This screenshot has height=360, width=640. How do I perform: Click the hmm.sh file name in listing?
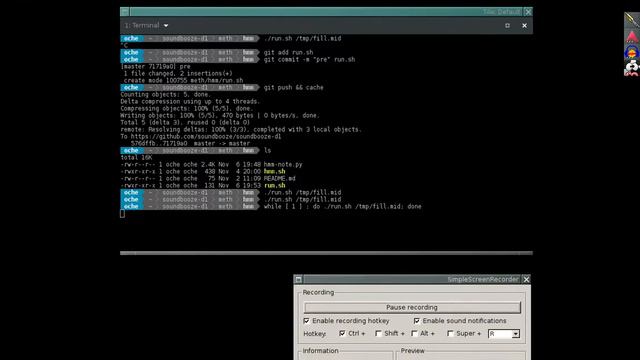tap(275, 171)
